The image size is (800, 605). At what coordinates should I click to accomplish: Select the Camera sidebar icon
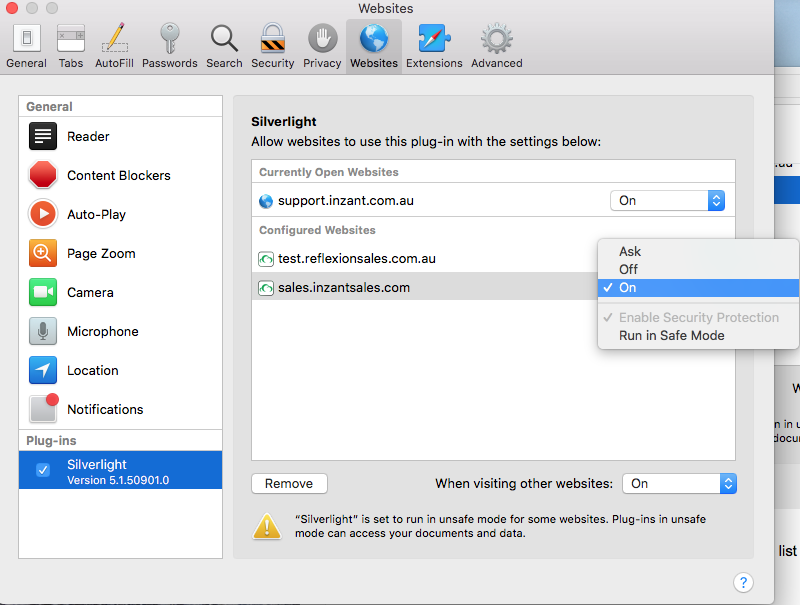43,292
